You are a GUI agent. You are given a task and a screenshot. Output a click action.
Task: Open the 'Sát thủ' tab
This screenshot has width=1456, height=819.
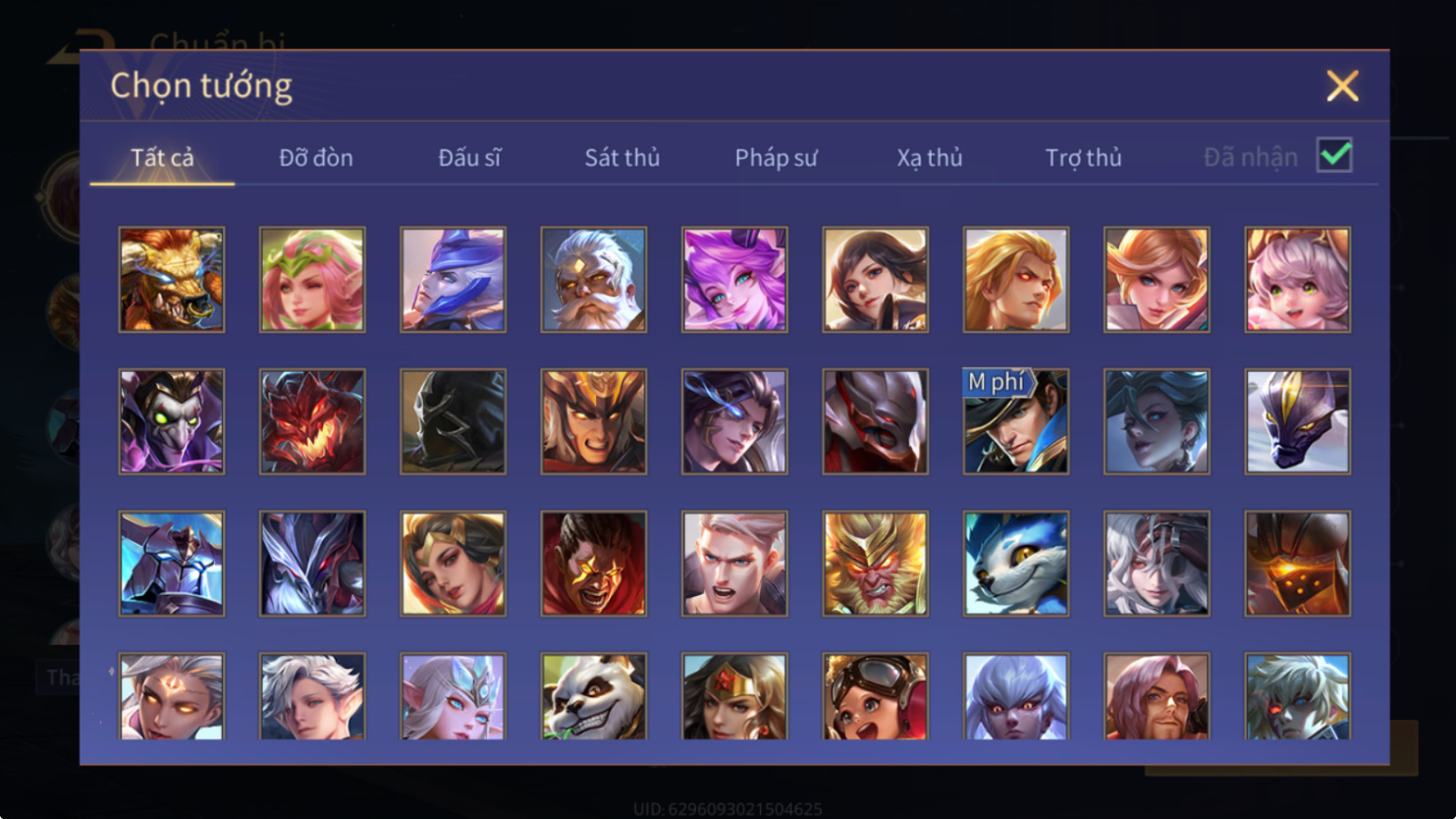[x=622, y=157]
